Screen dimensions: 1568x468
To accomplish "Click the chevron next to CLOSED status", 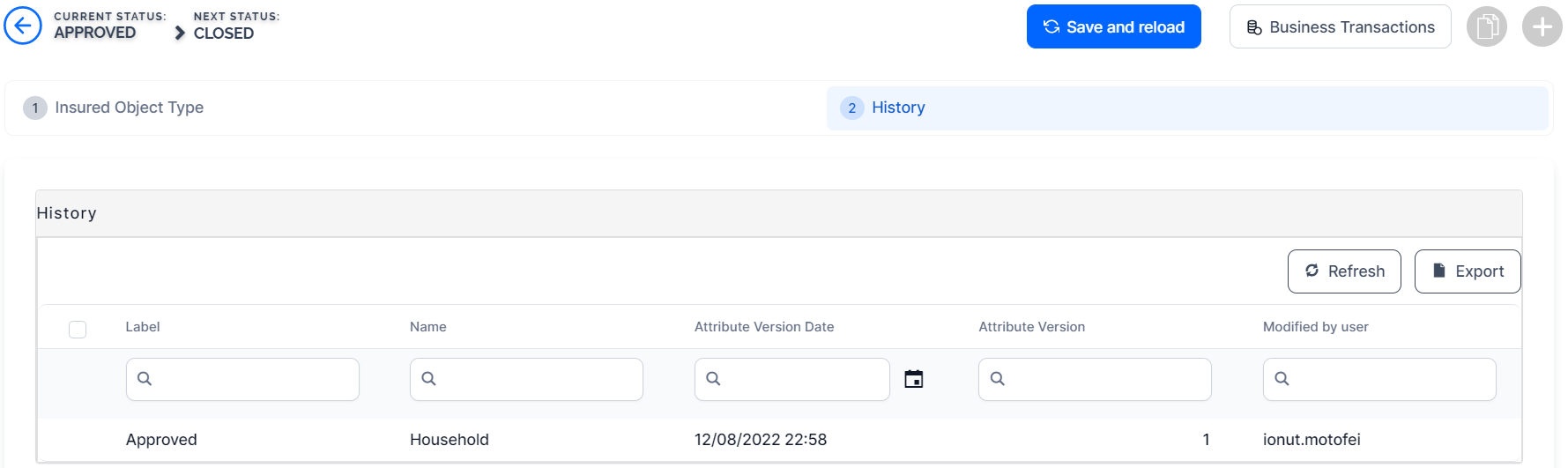I will 180,33.
